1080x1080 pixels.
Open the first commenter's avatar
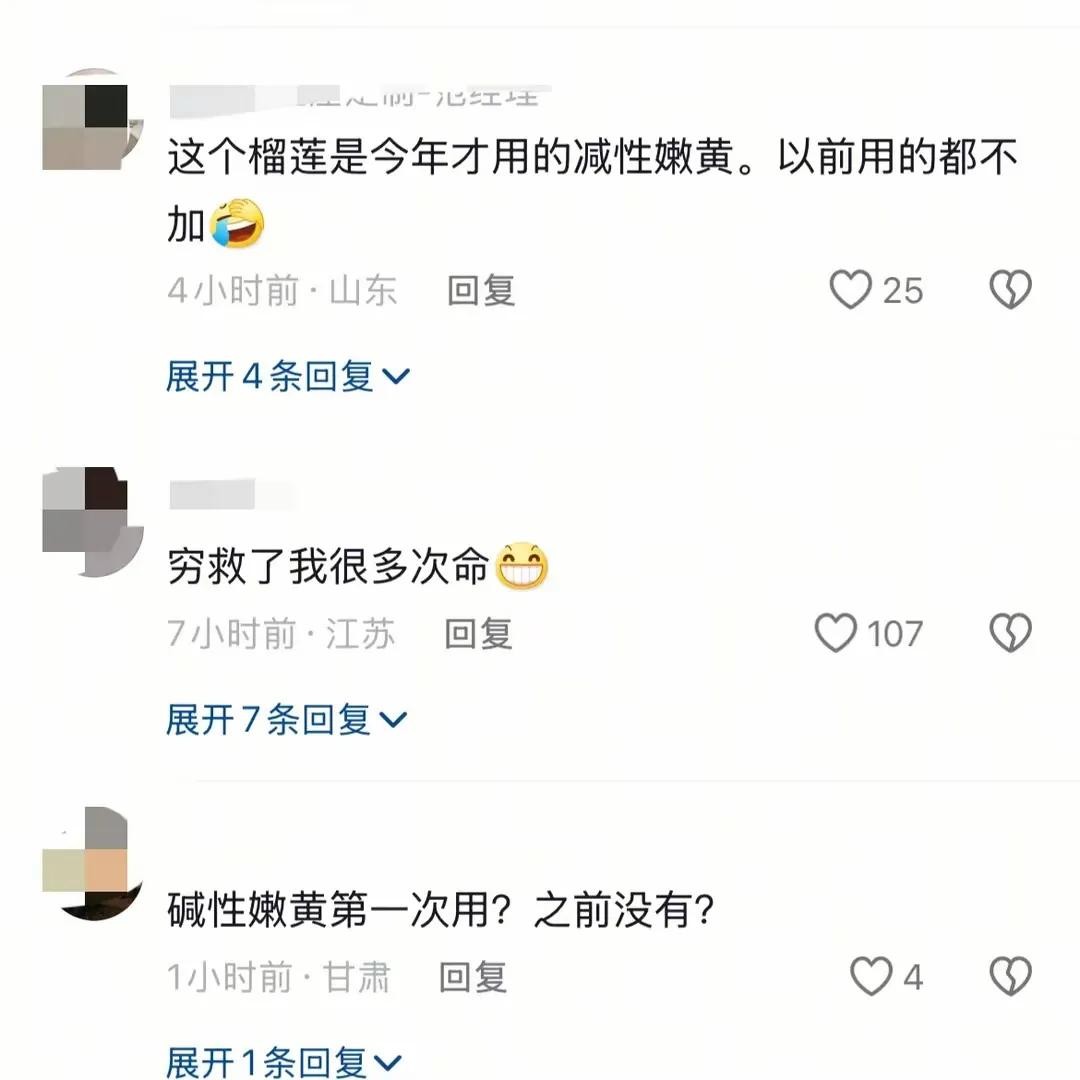coord(93,119)
